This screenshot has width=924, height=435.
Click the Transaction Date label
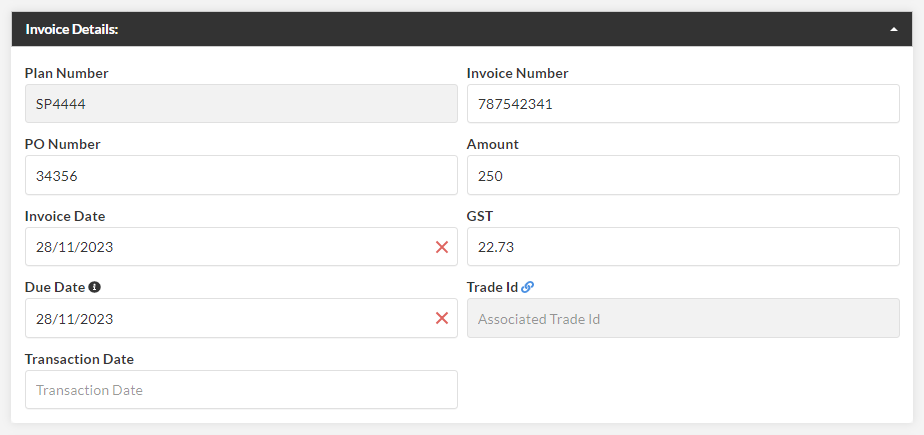[79, 359]
